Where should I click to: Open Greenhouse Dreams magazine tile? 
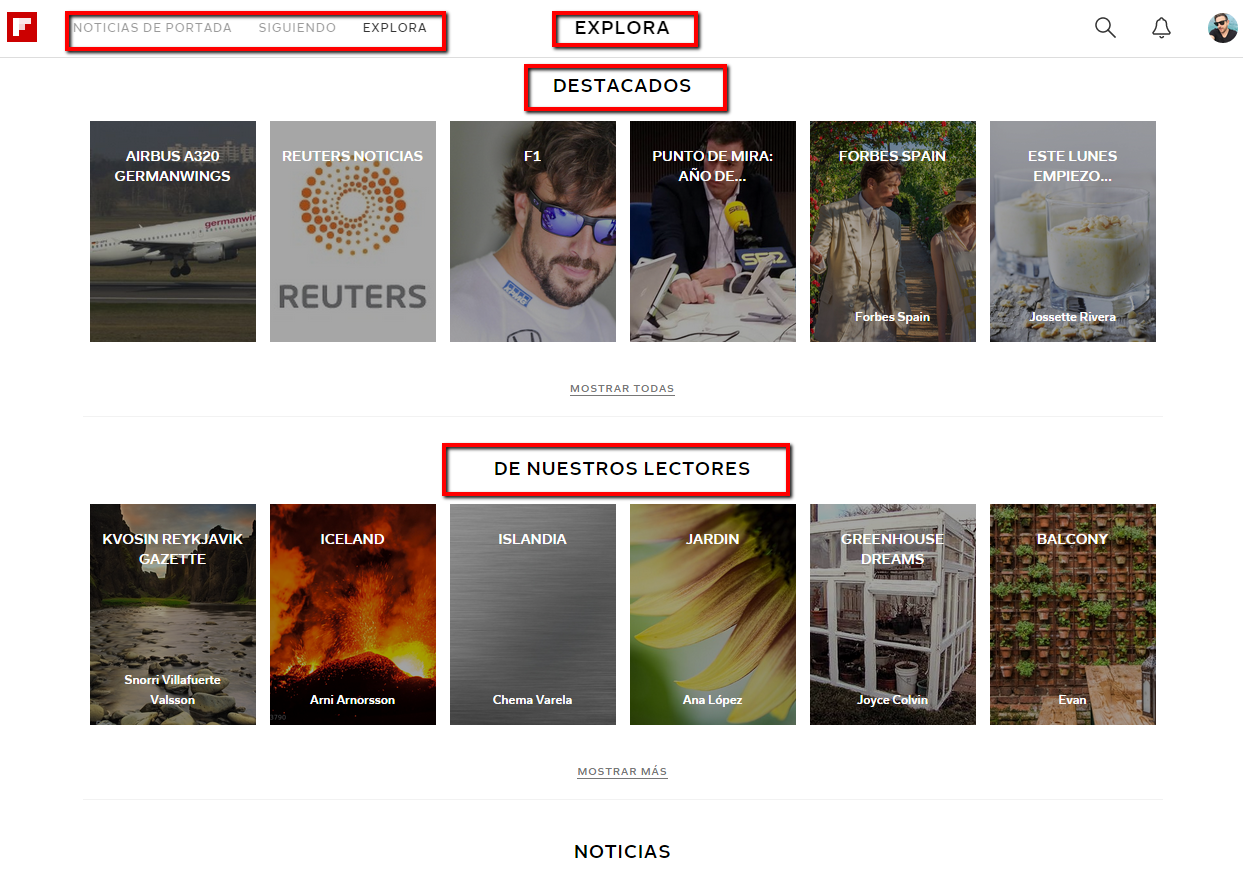click(893, 615)
